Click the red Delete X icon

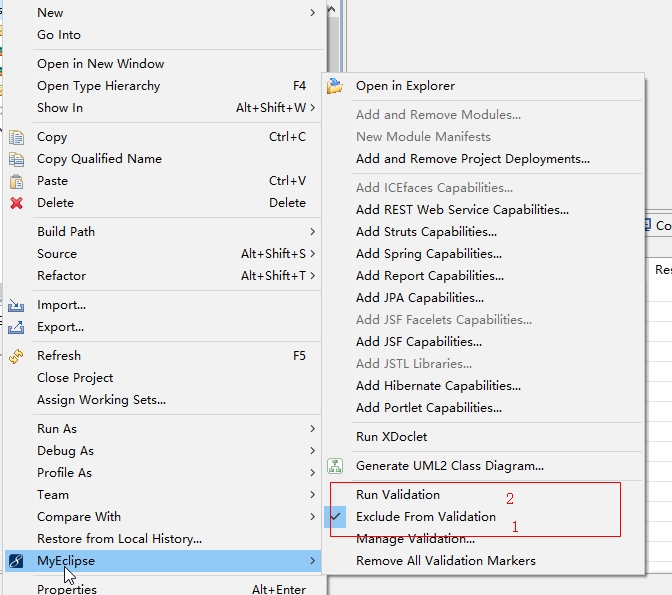point(16,203)
